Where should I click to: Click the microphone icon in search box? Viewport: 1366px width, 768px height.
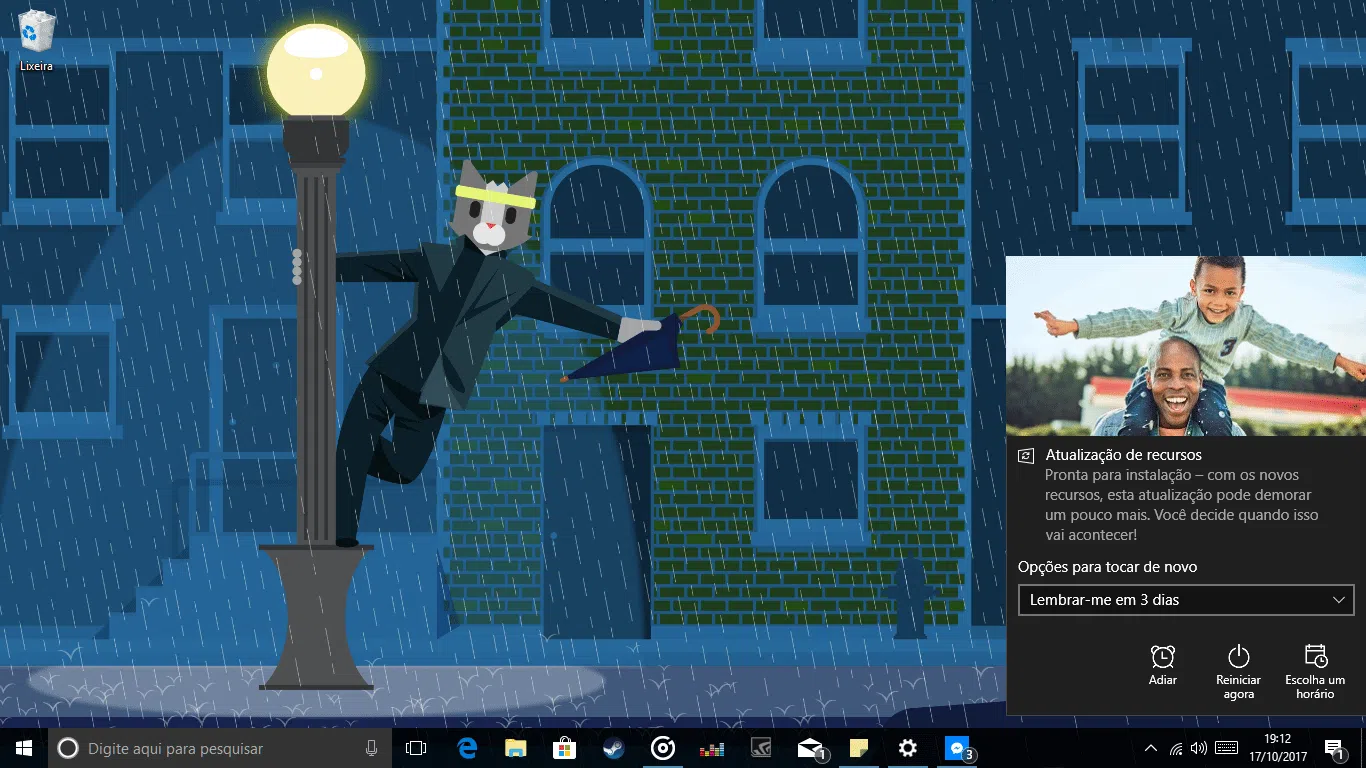tap(371, 748)
